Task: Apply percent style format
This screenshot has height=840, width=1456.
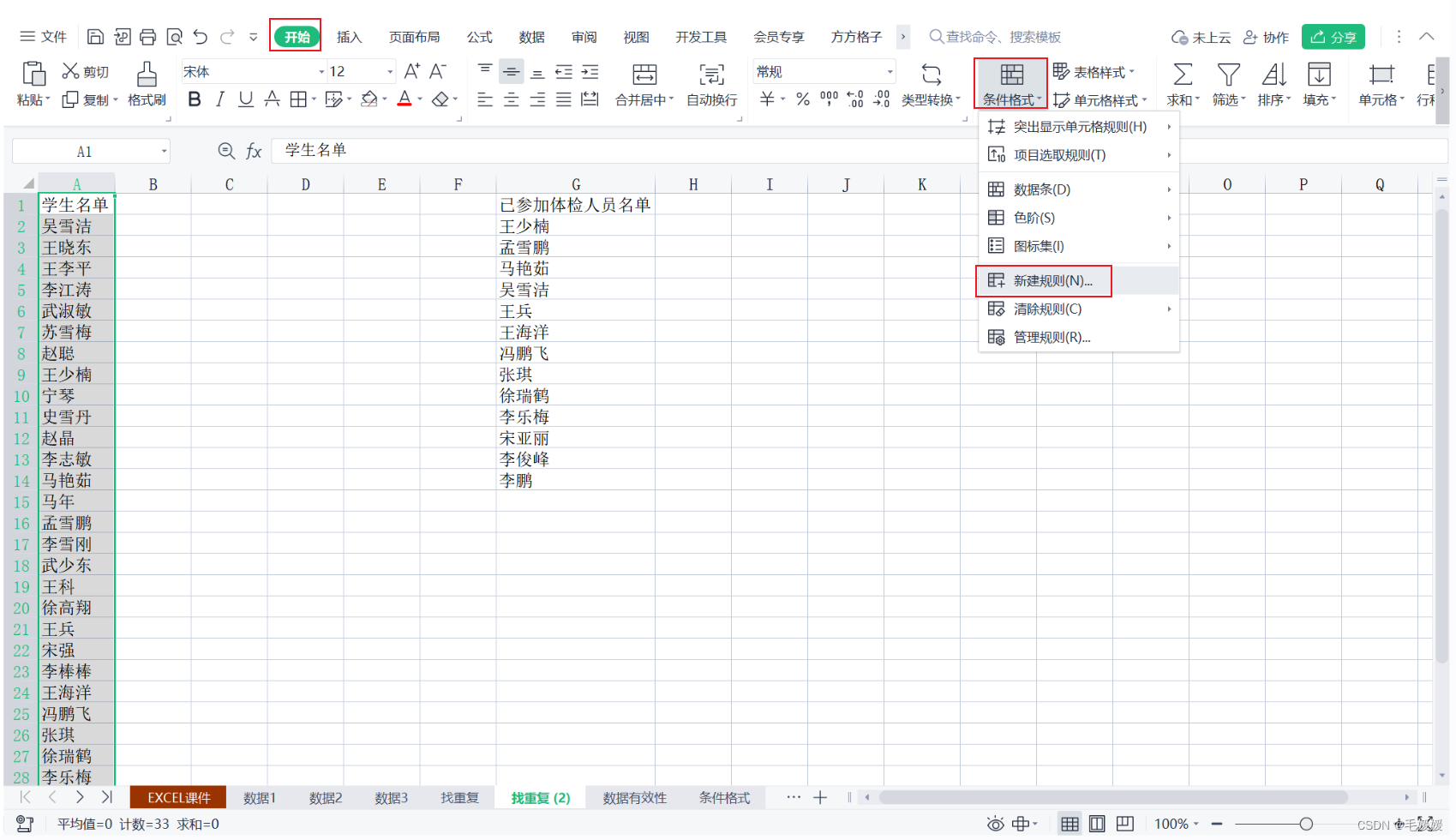Action: 803,99
